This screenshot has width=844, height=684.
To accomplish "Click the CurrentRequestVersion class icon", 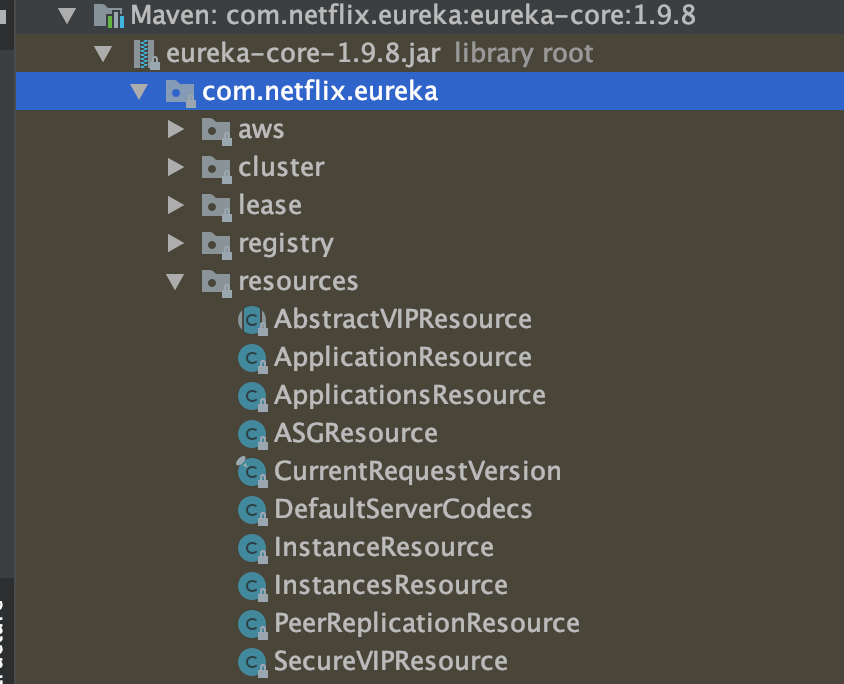I will [251, 471].
